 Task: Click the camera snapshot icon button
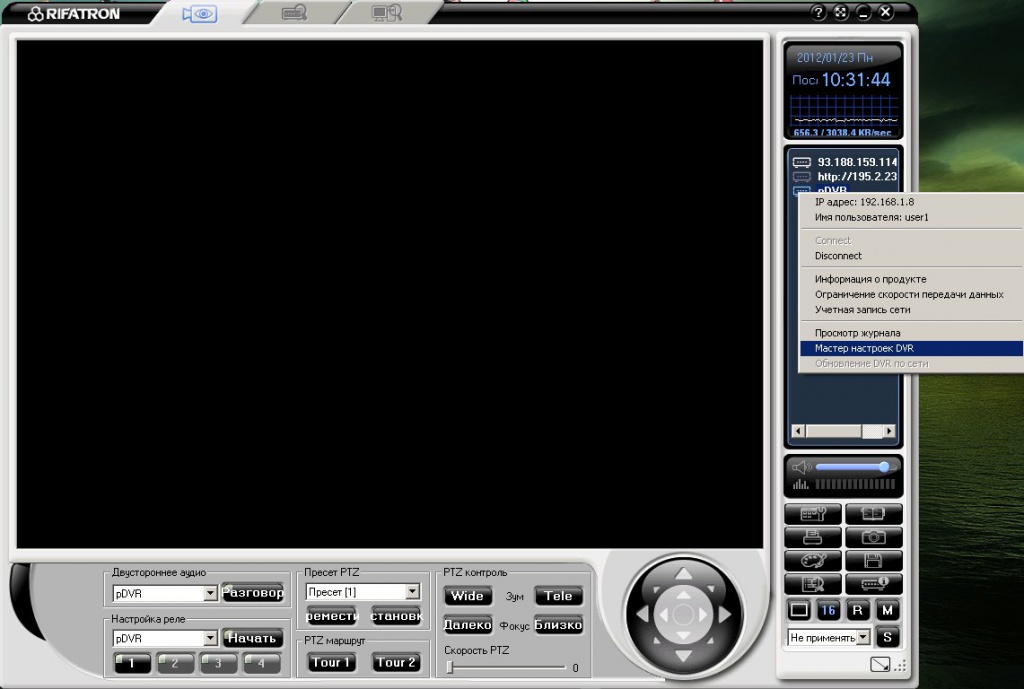[873, 537]
